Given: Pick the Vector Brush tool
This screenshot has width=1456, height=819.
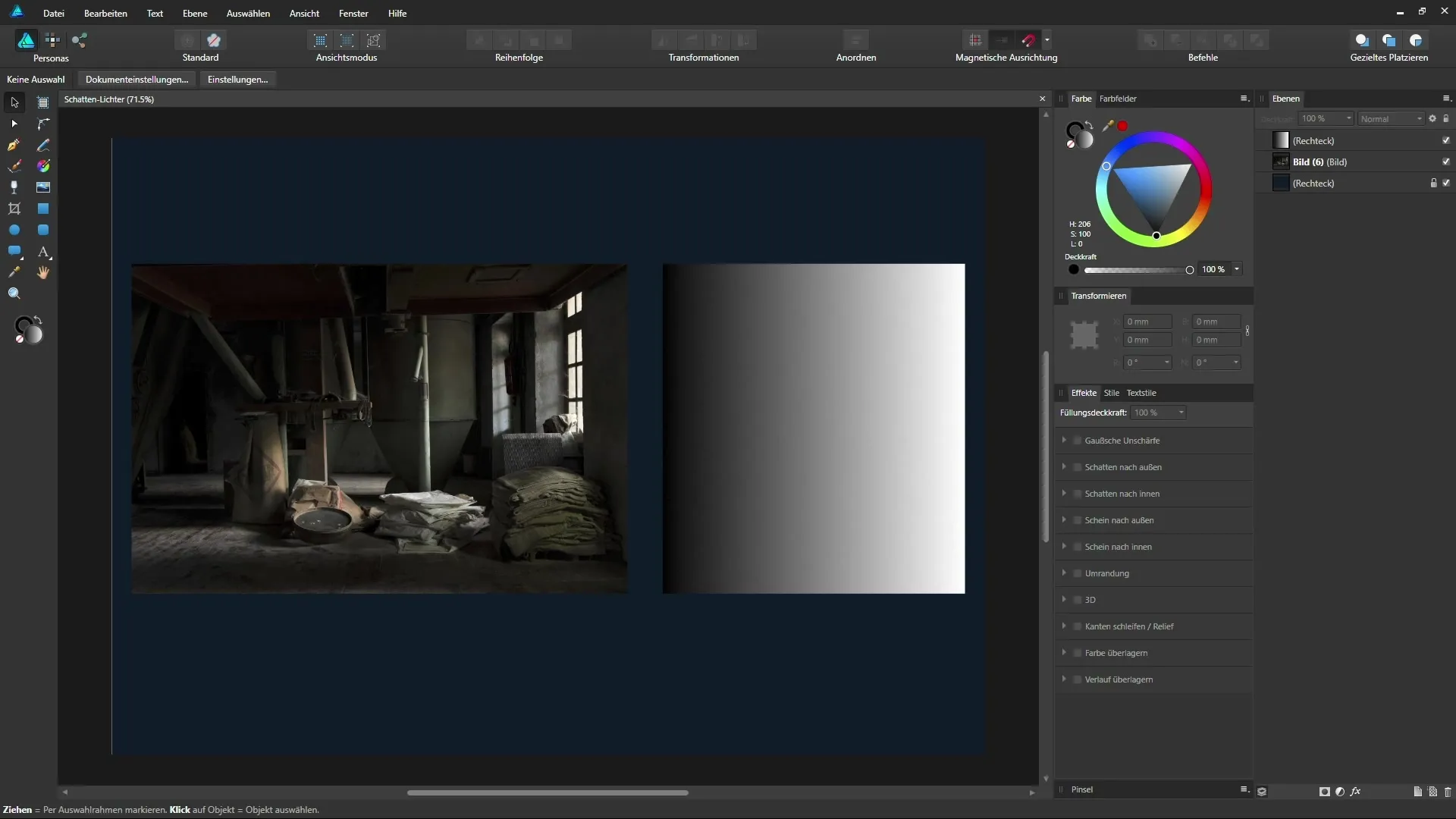Looking at the screenshot, I should [x=14, y=166].
